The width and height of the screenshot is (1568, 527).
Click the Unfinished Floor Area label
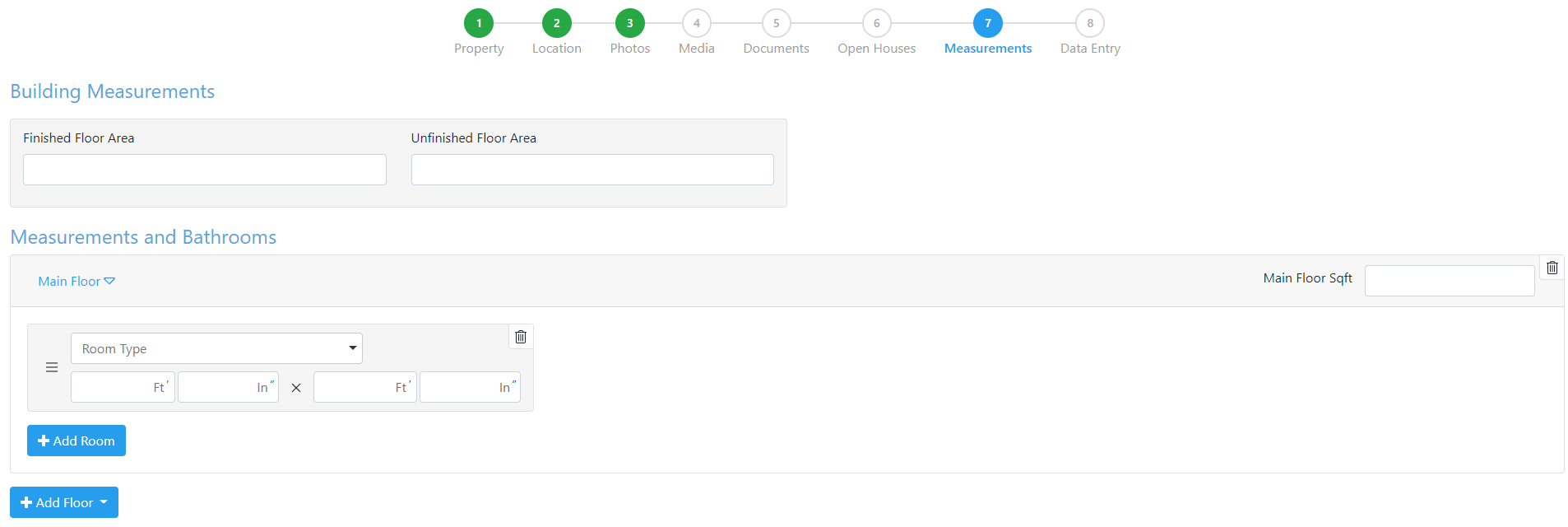[474, 138]
